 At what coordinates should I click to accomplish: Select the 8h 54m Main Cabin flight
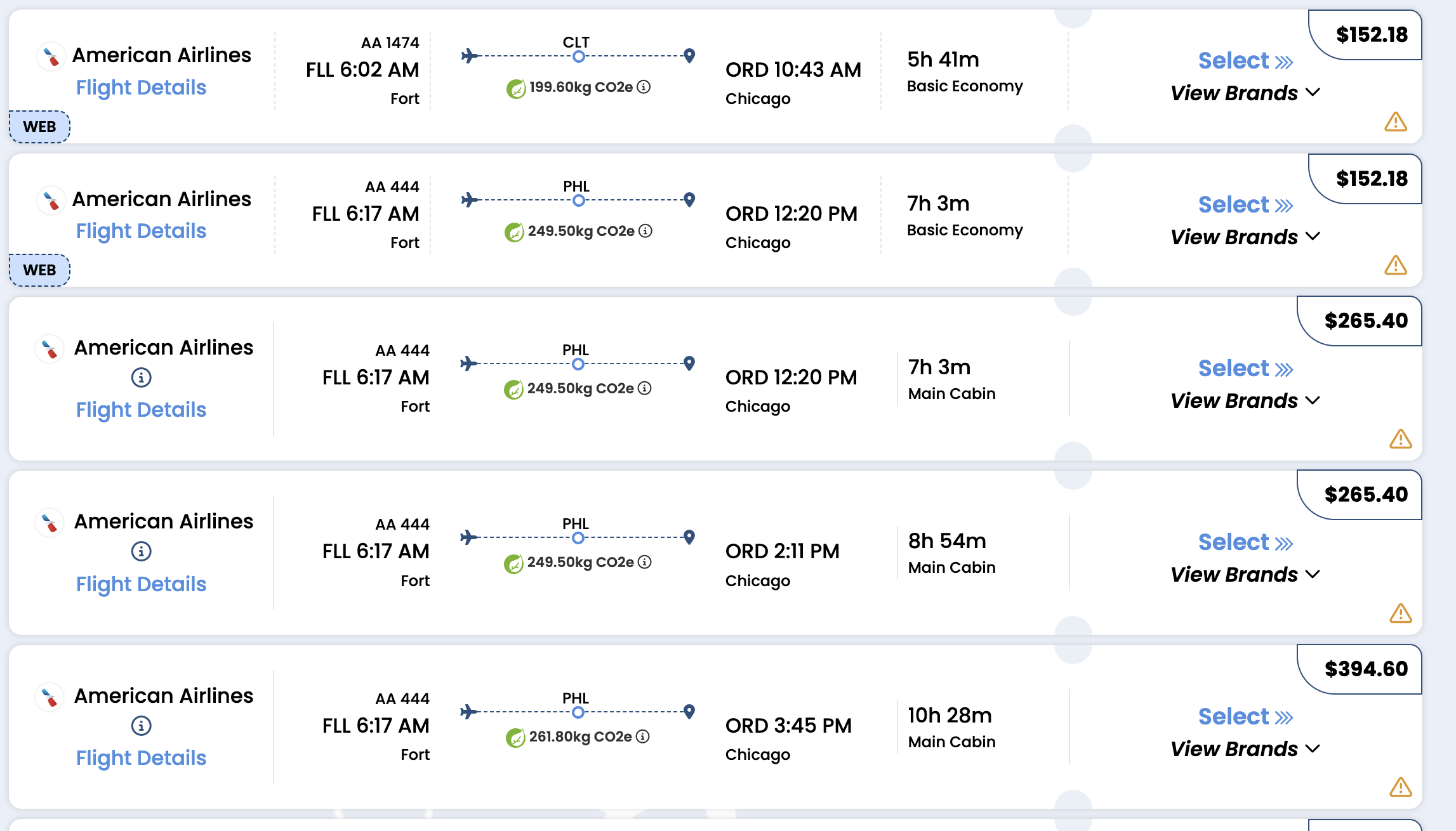click(x=1245, y=542)
